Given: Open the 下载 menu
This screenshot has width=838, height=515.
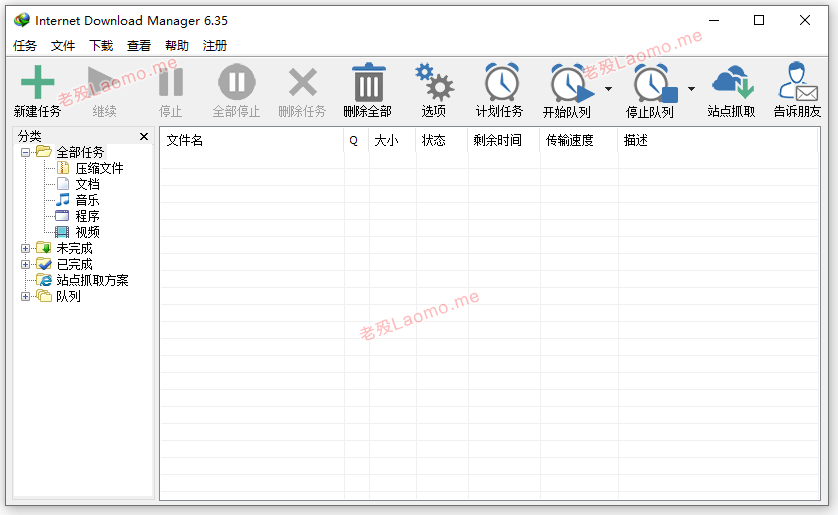Looking at the screenshot, I should (x=101, y=46).
